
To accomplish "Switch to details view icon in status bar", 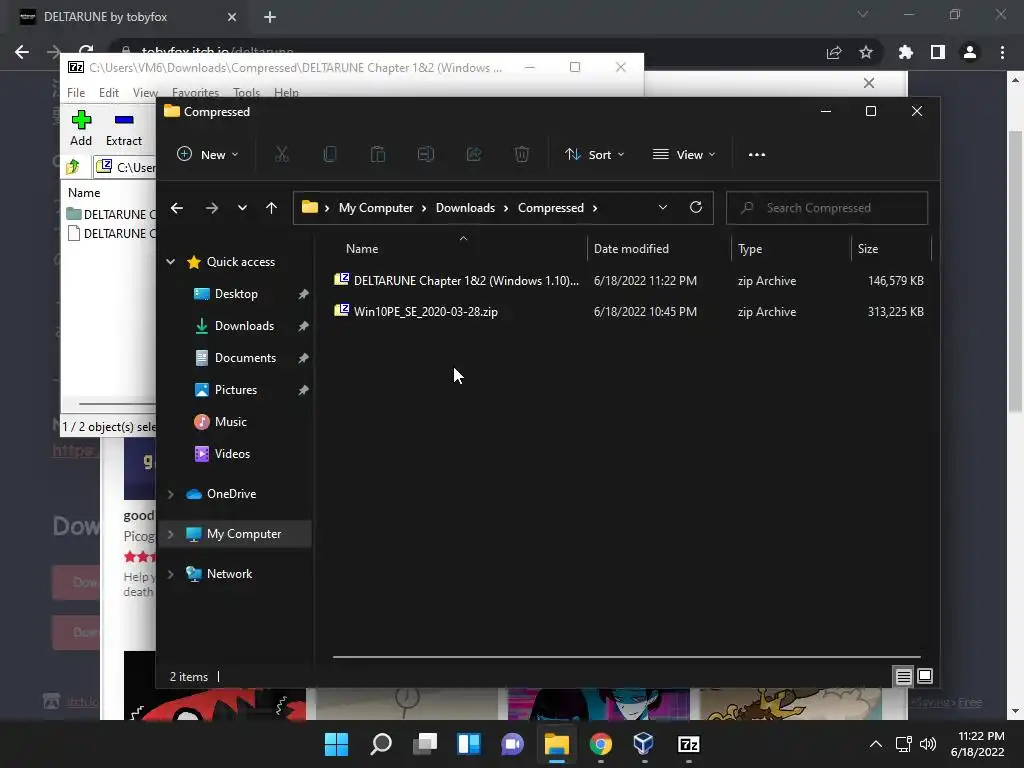I will [903, 677].
